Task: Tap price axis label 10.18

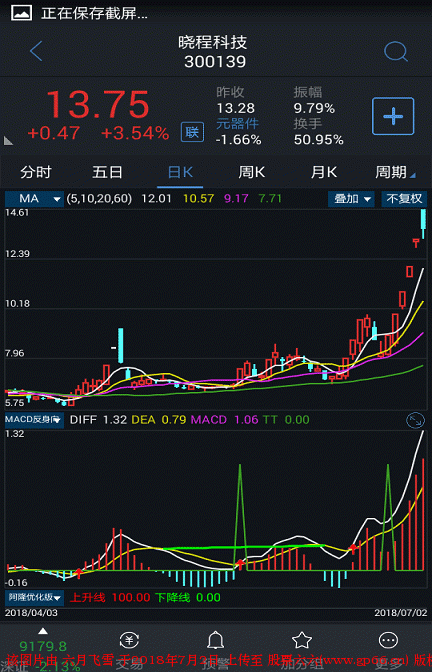Action: 18,303
